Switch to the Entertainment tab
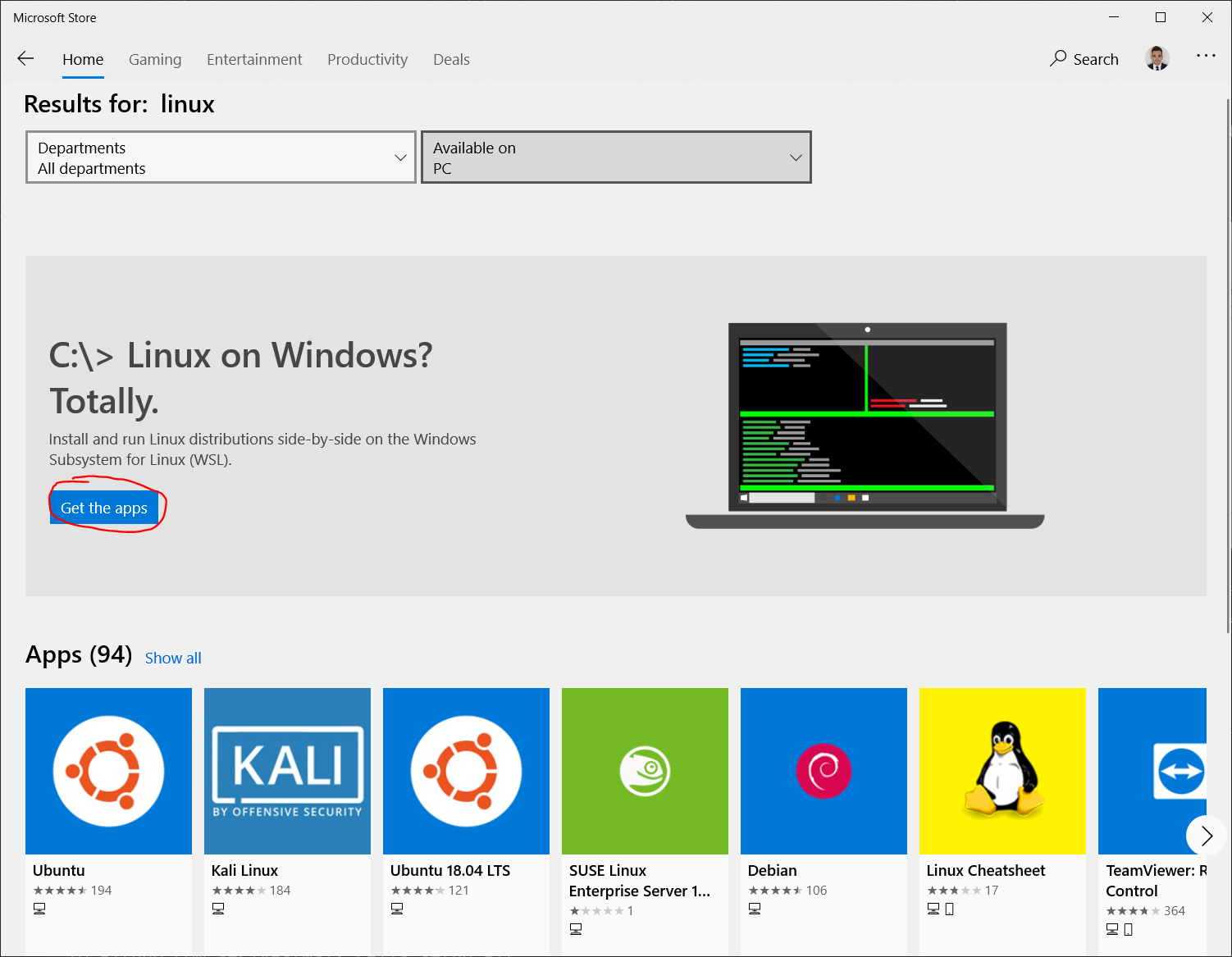The image size is (1232, 957). click(x=254, y=60)
